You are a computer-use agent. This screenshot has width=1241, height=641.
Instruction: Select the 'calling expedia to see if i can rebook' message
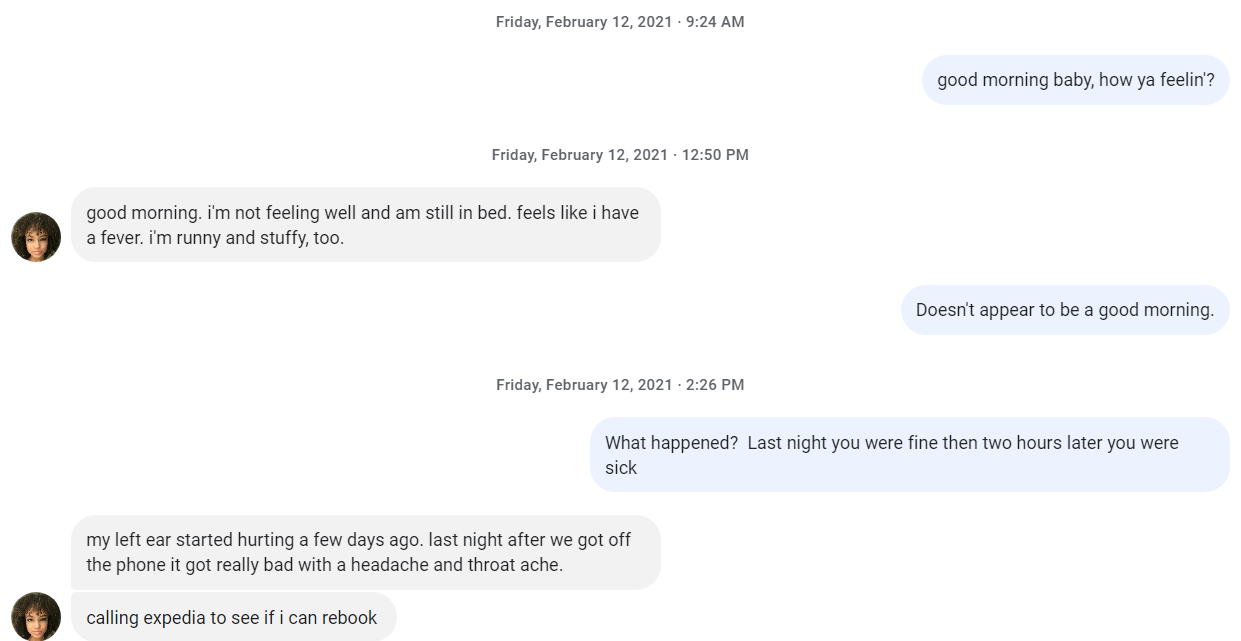[x=235, y=617]
